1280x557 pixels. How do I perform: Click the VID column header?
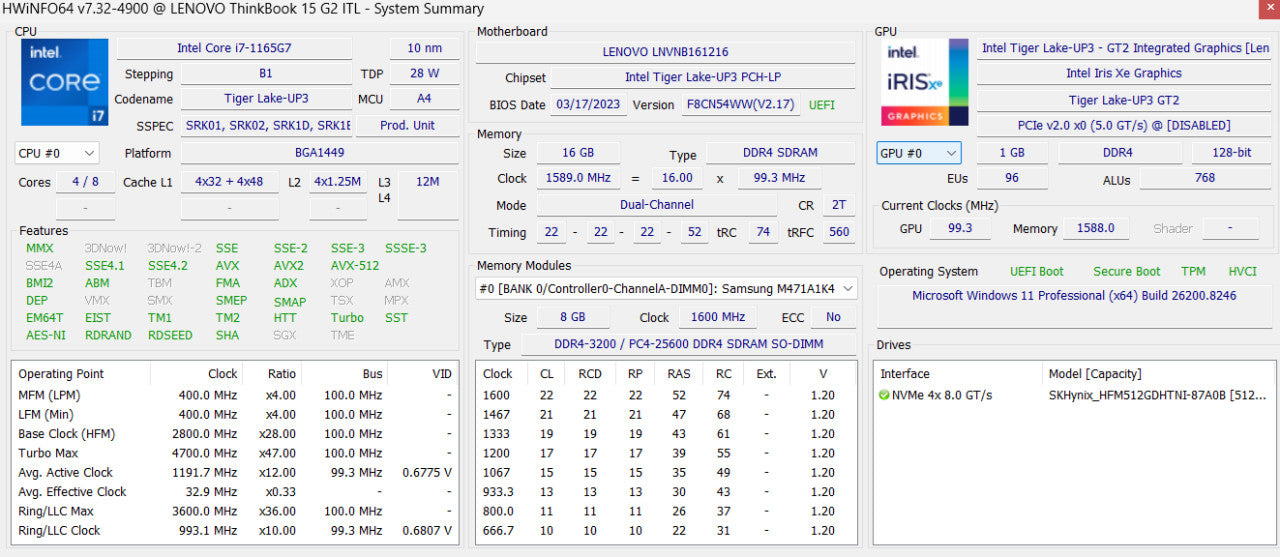424,373
